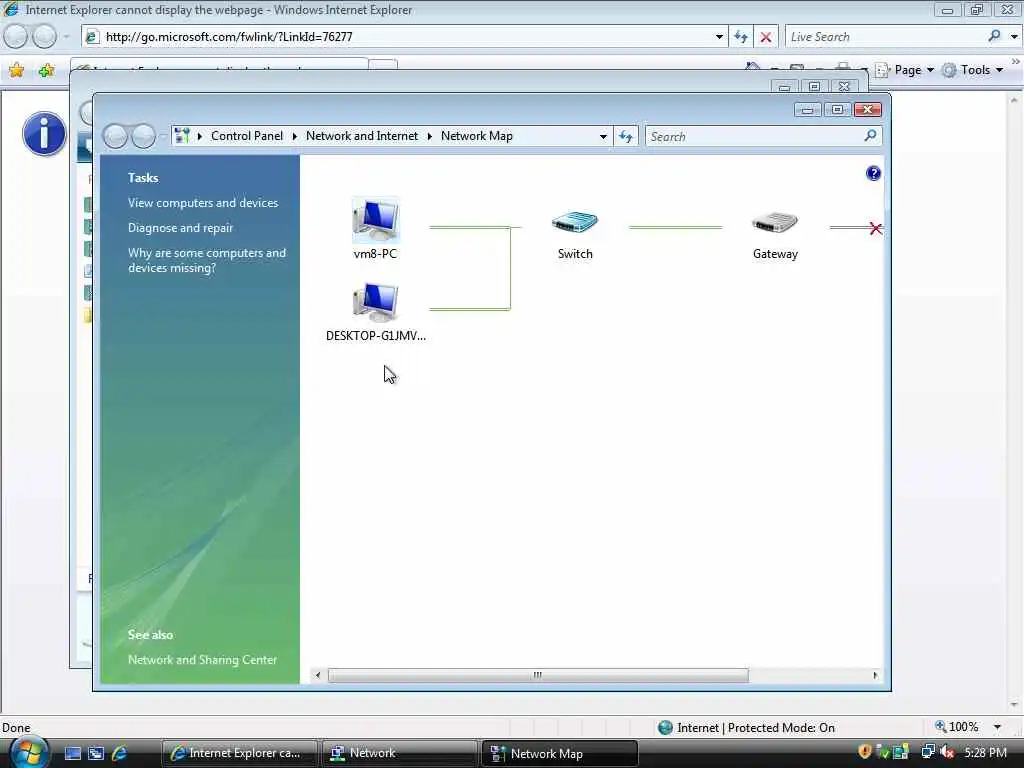
Task: Click the Windows Start orb
Action: (x=27, y=752)
